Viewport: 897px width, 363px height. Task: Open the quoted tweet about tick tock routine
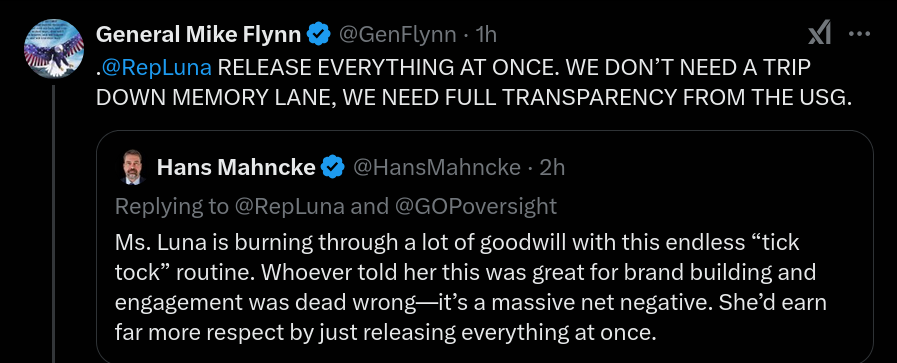485,246
